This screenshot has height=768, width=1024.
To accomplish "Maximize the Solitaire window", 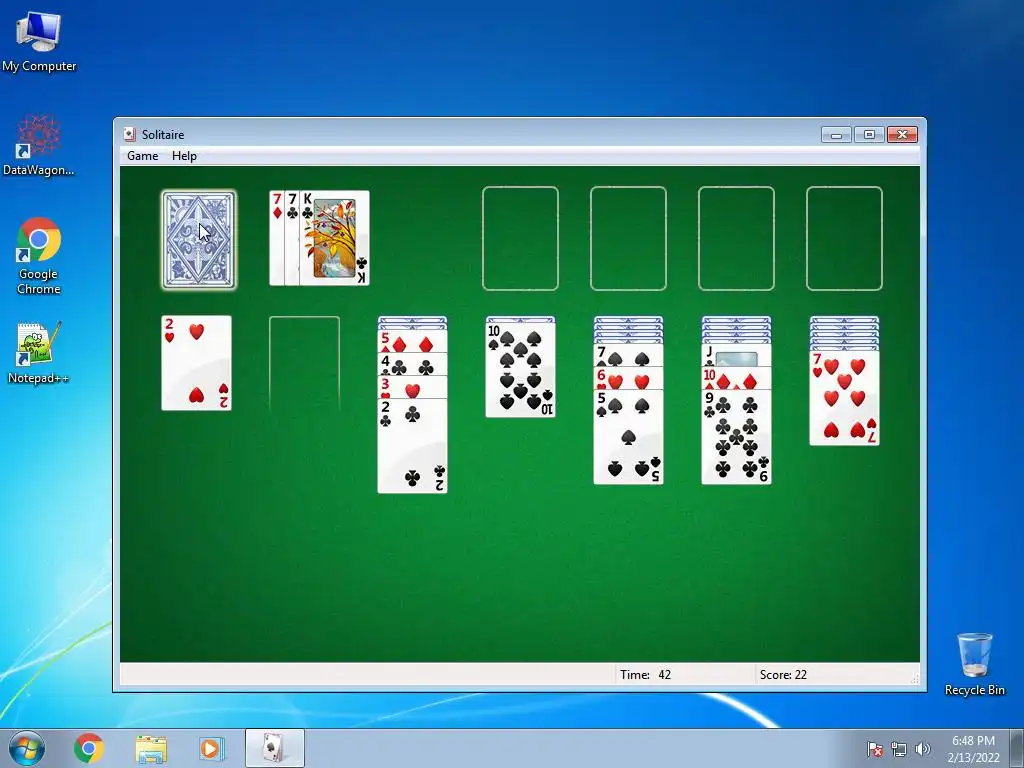I will click(x=869, y=135).
